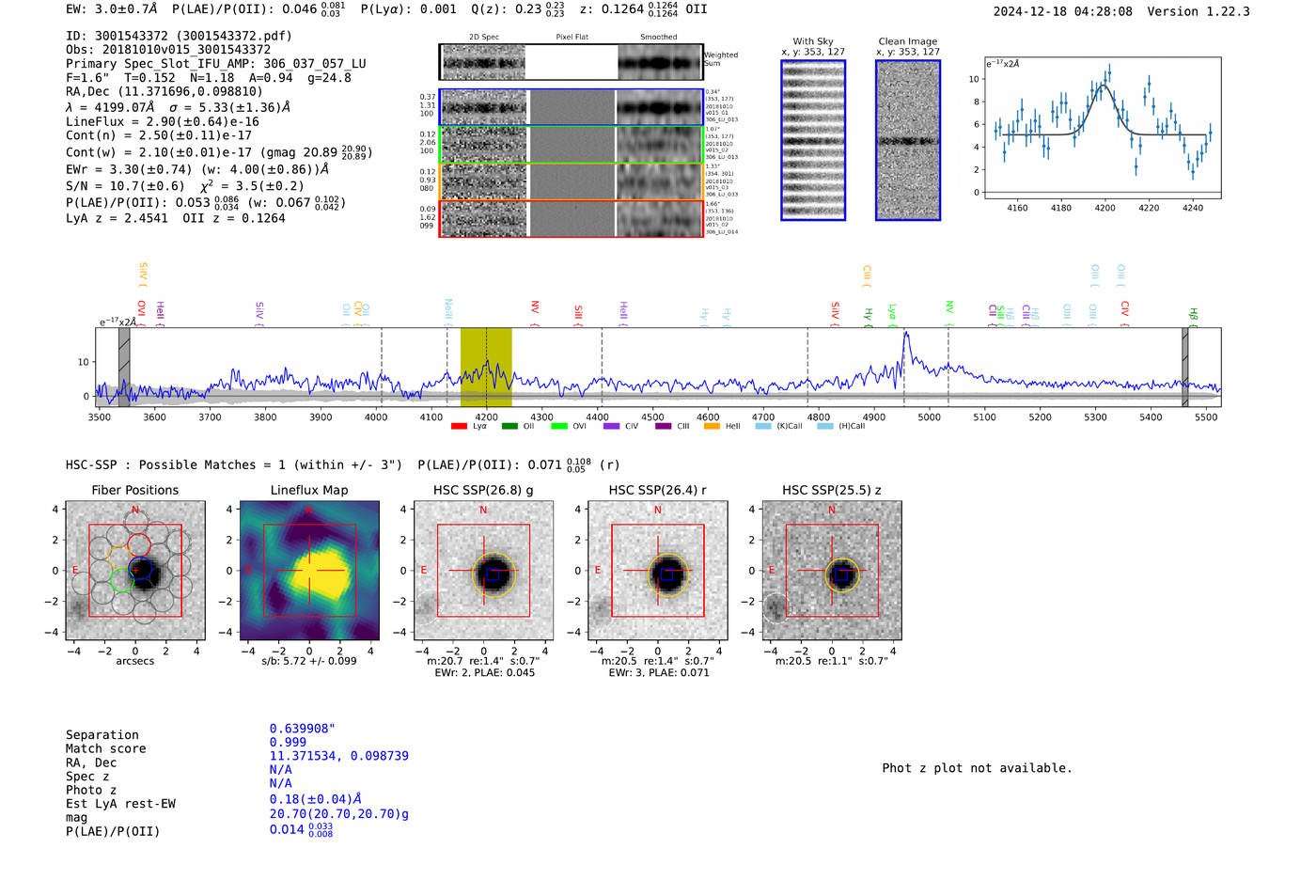1316x896 pixels.
Task: Click the red Lyα legend marker
Action: tap(459, 427)
